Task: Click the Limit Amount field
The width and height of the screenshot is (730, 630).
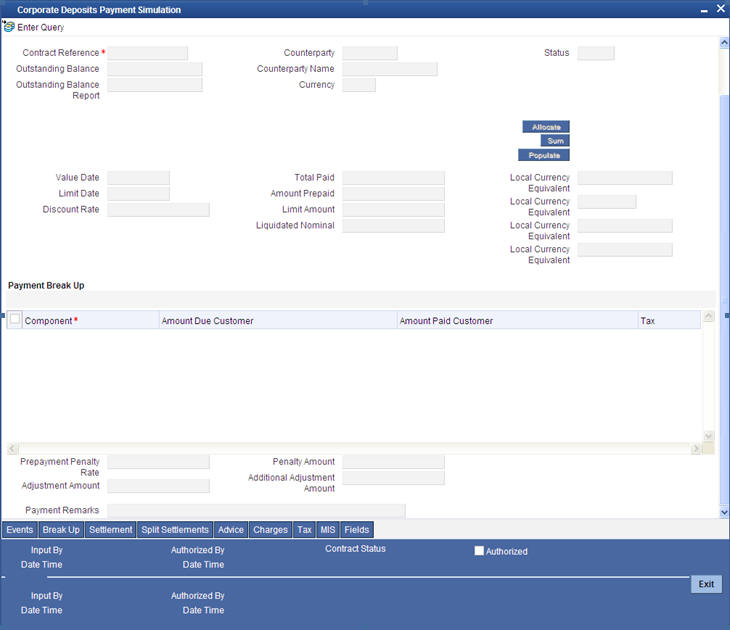Action: coord(394,210)
